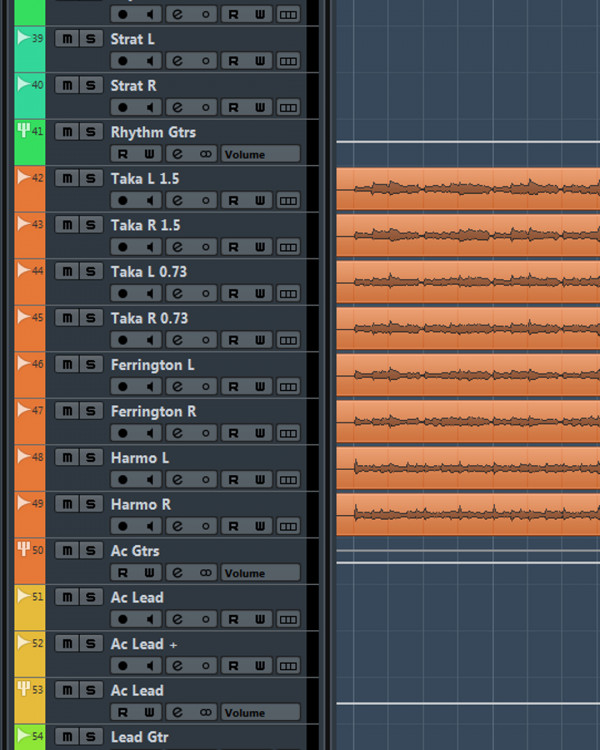This screenshot has height=750, width=600.
Task: Open channel settings for Ac Lead +
Action: [x=178, y=665]
